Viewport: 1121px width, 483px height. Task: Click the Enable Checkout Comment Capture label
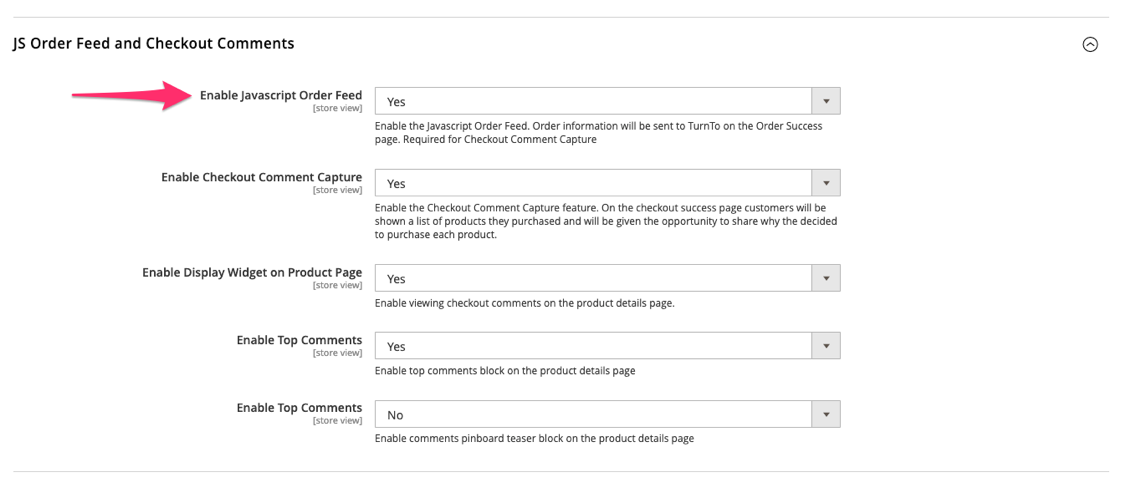pos(261,178)
